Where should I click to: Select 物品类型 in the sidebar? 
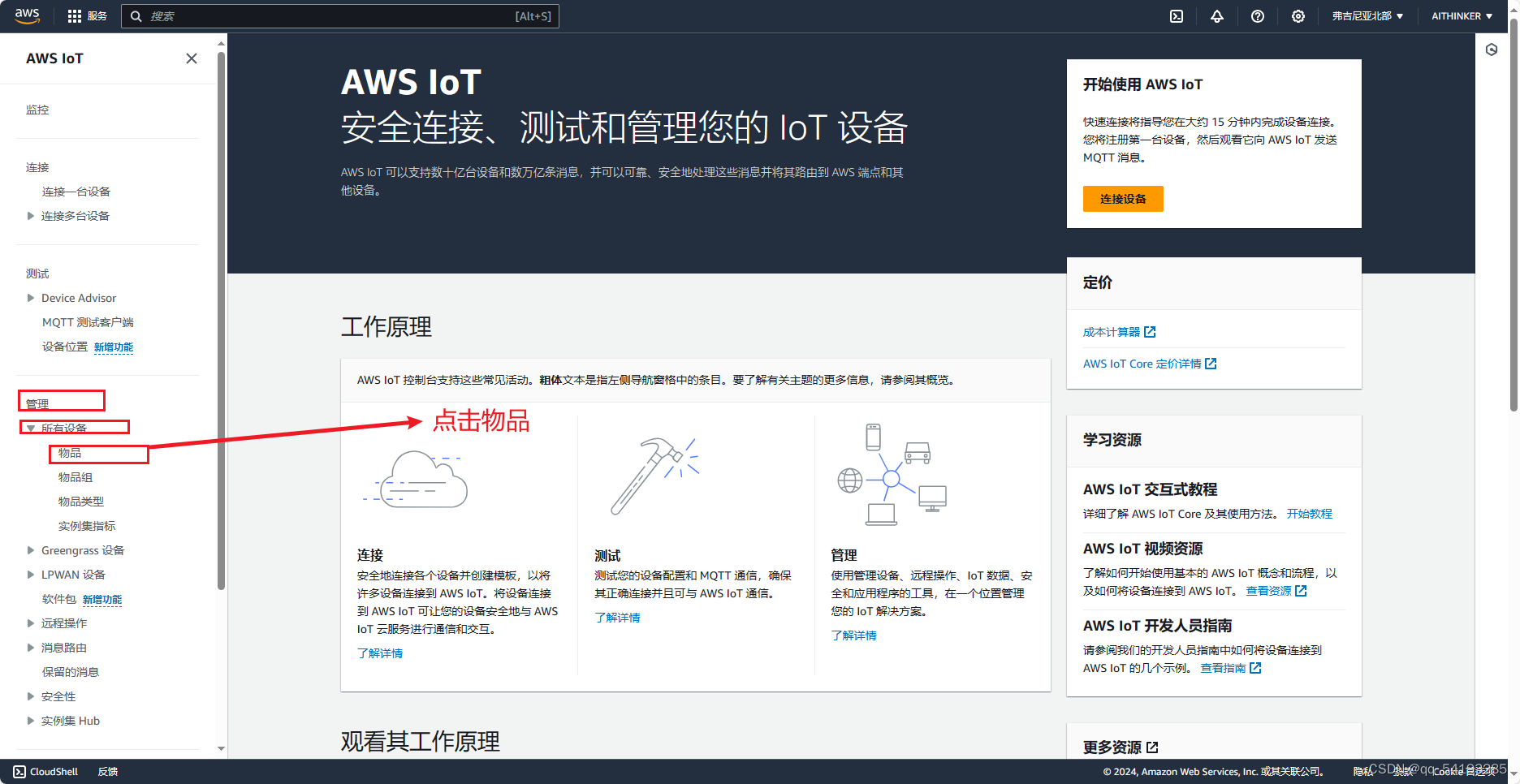pos(81,502)
